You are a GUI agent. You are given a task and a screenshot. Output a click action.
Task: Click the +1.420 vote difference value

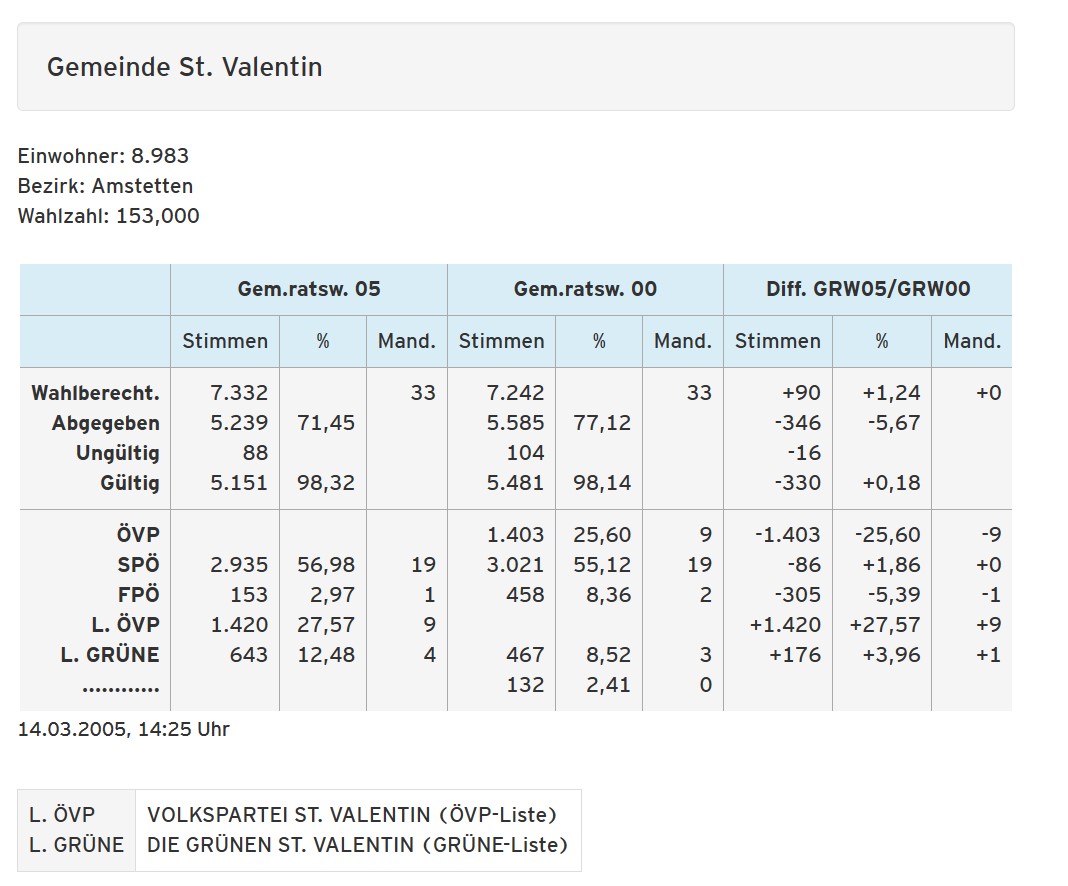[784, 625]
